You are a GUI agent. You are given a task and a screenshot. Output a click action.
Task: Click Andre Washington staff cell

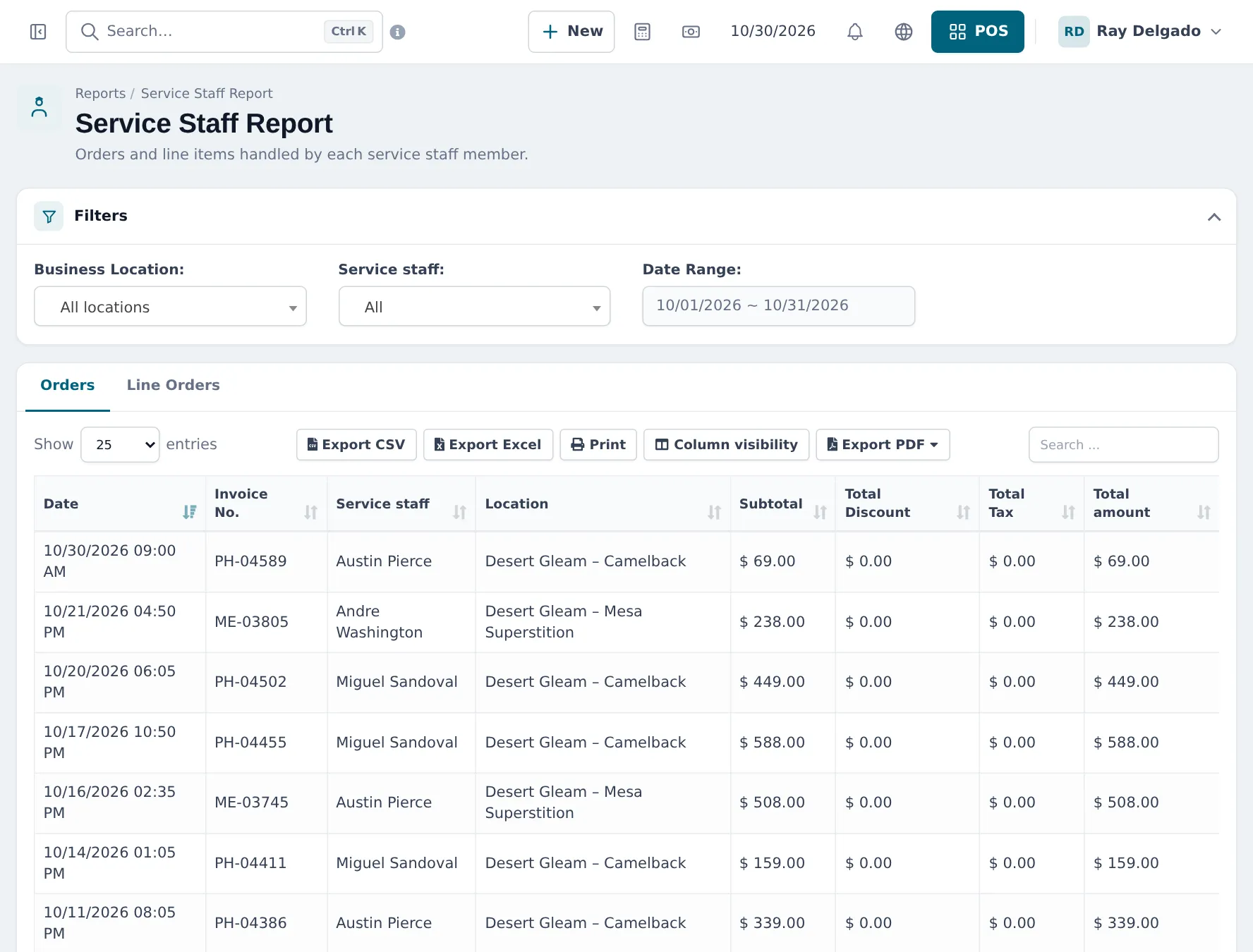coord(401,622)
